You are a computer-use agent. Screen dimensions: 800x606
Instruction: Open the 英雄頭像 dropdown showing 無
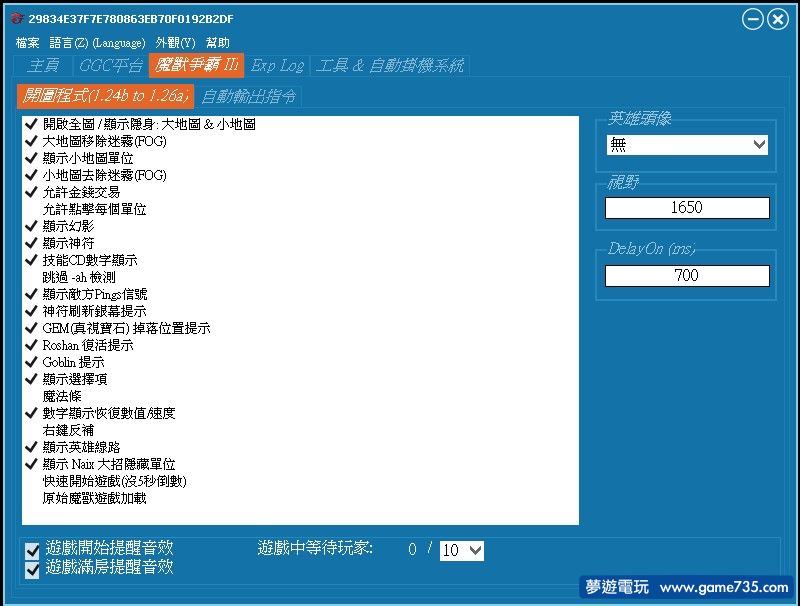pos(687,145)
